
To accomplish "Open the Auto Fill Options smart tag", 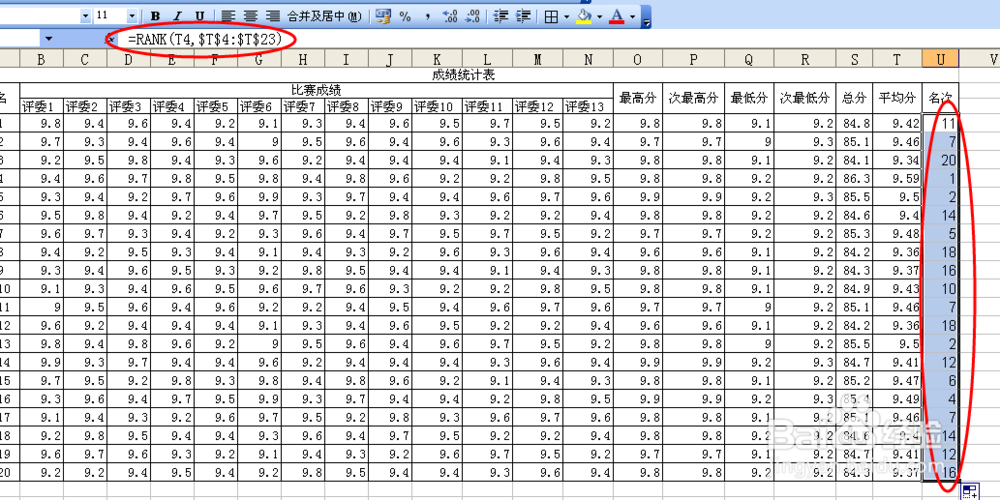I will pyautogui.click(x=969, y=492).
